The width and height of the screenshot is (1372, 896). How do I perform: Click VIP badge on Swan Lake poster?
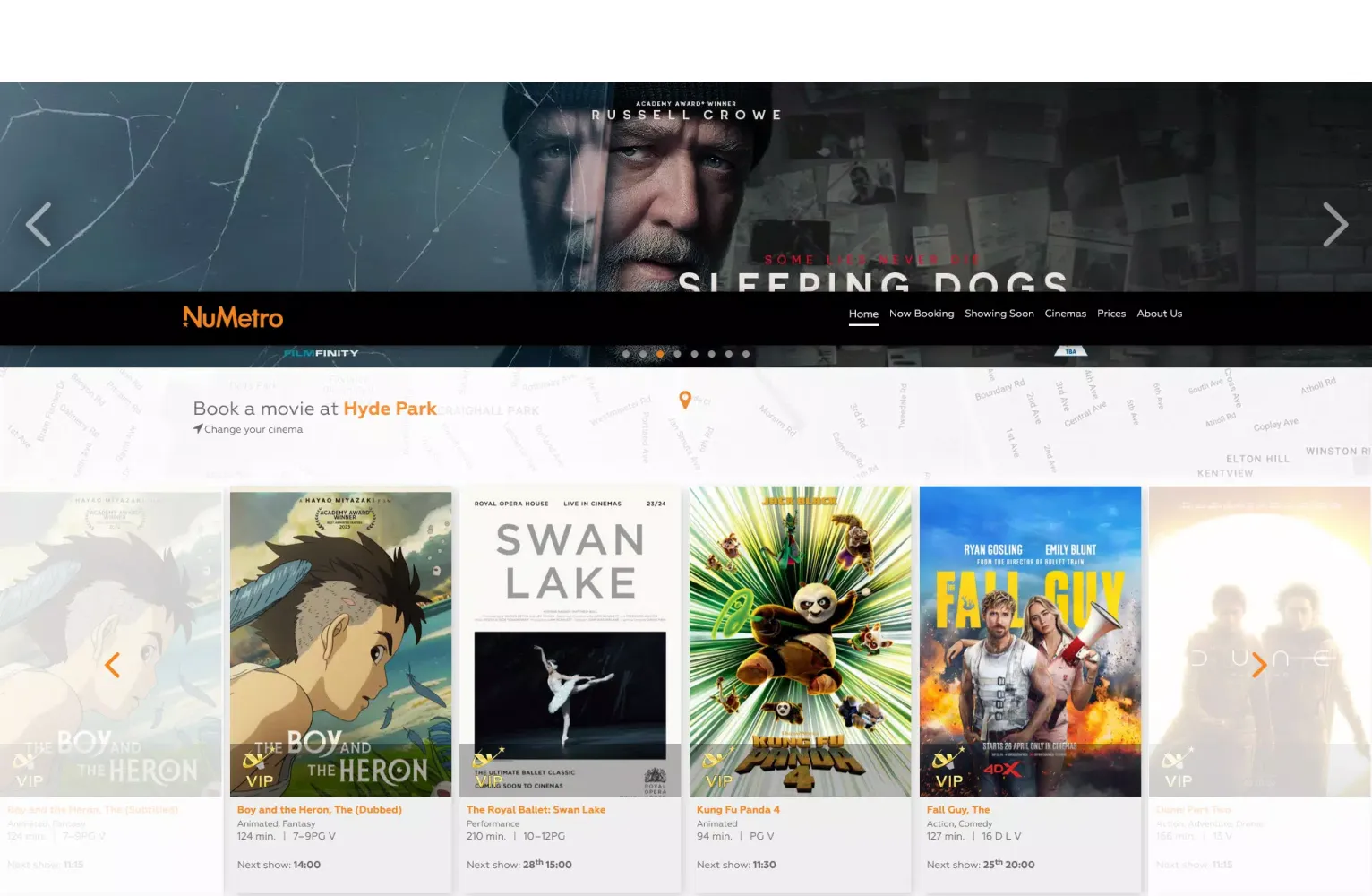point(489,770)
